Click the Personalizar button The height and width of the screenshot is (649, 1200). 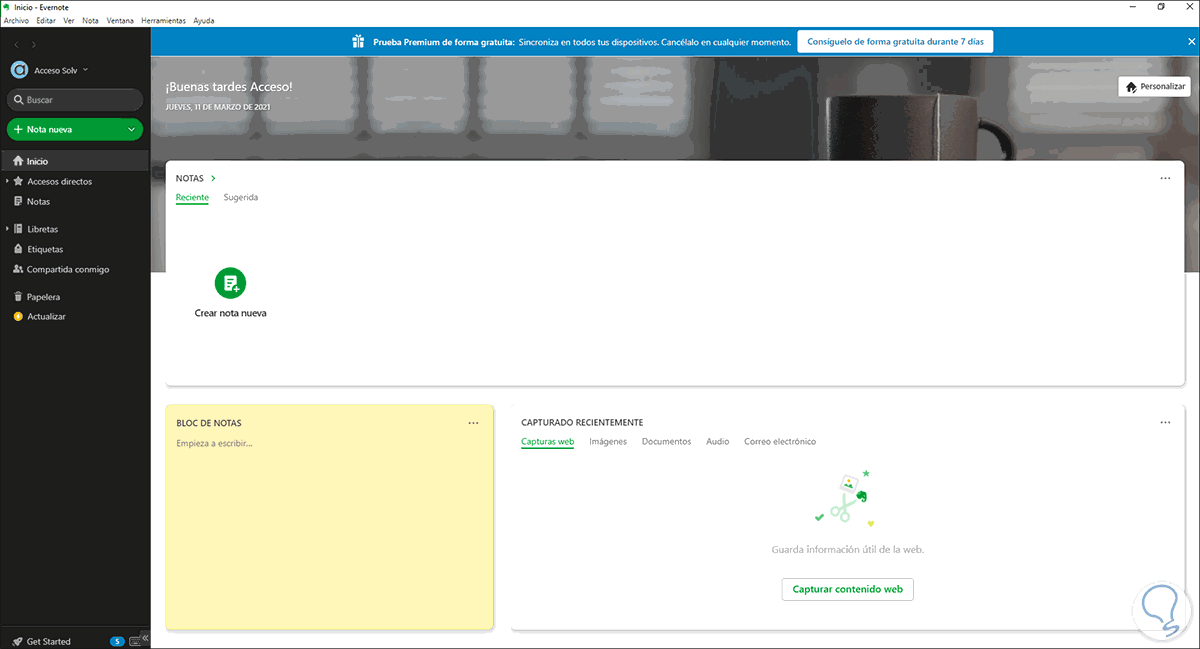pyautogui.click(x=1154, y=87)
